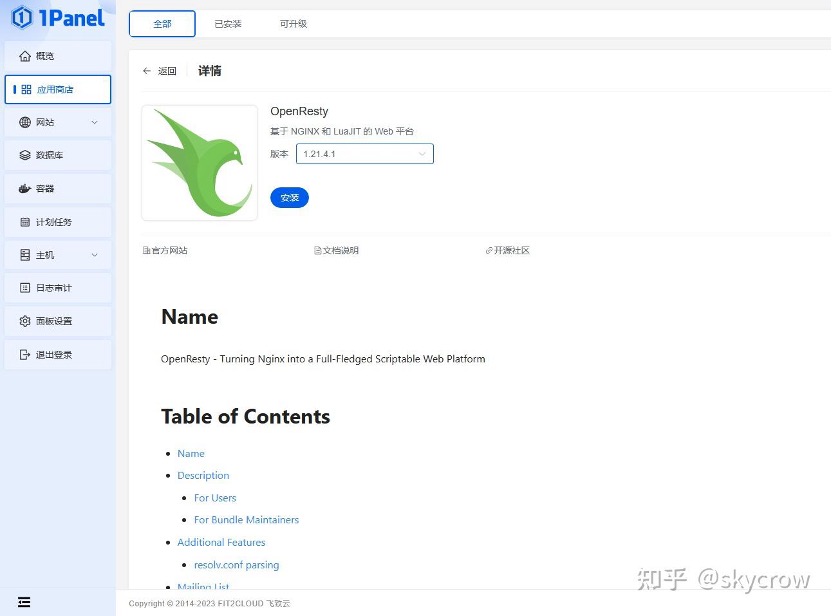Select the 应用商店 grid icon
The image size is (832, 616).
coord(26,89)
